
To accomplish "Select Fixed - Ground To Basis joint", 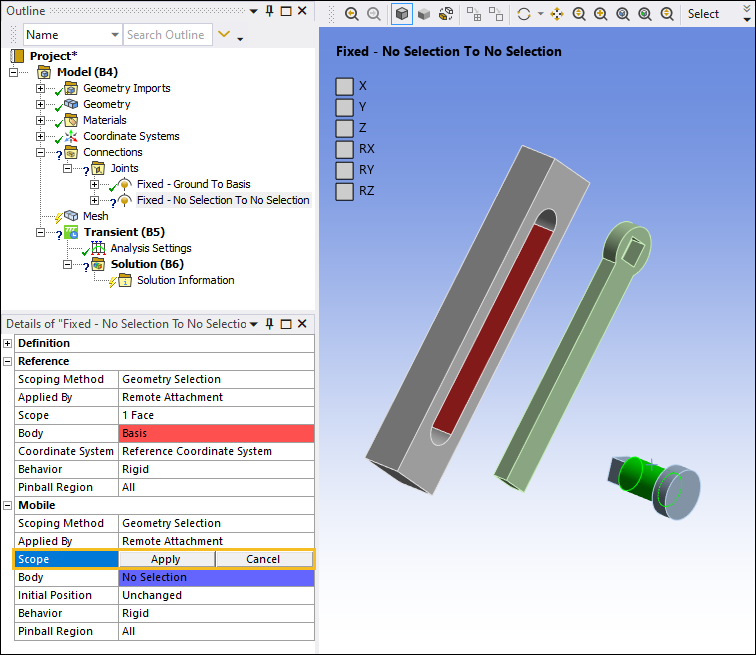I will coord(193,184).
